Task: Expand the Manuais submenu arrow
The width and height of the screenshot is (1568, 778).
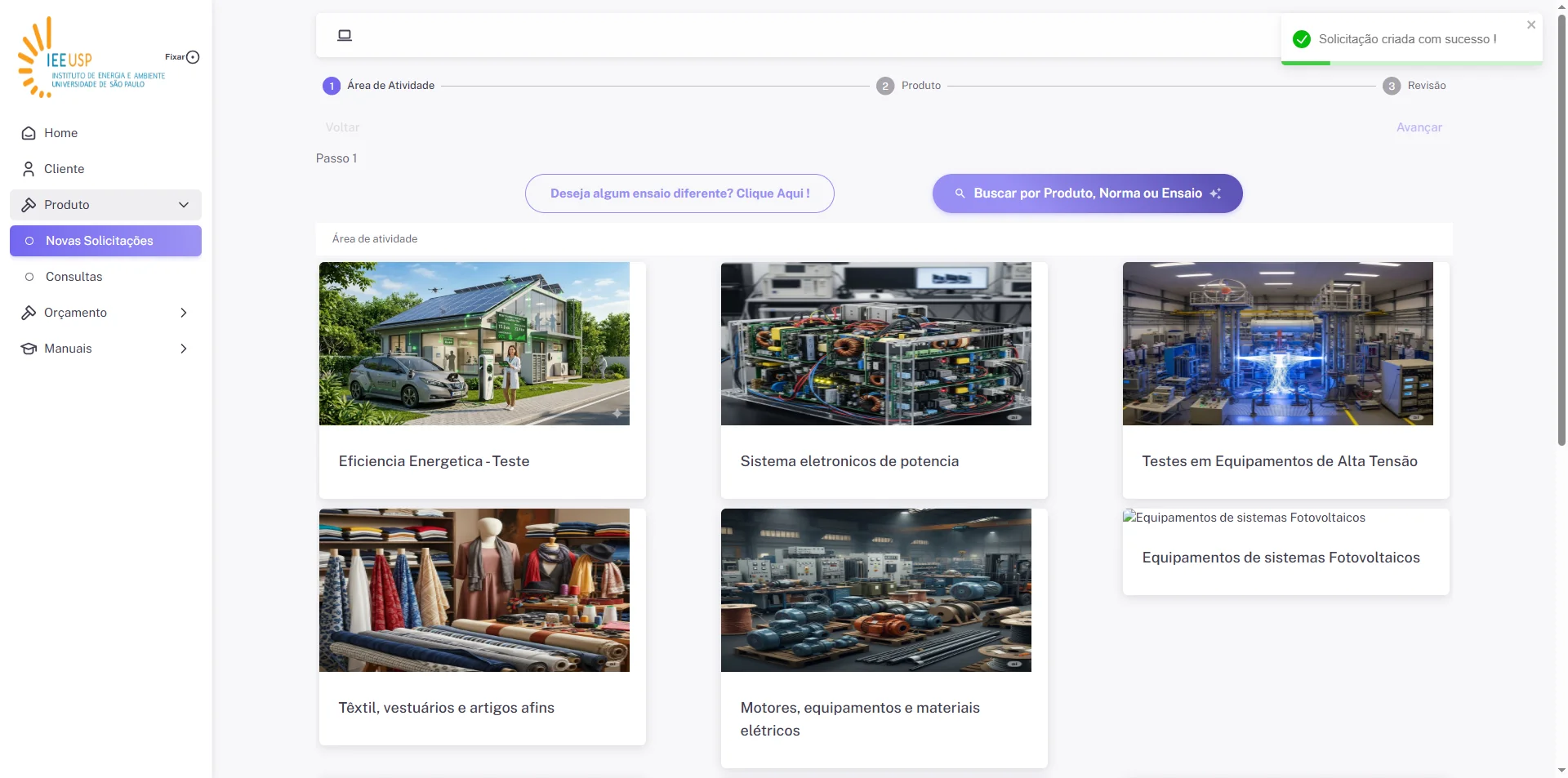Action: (184, 349)
